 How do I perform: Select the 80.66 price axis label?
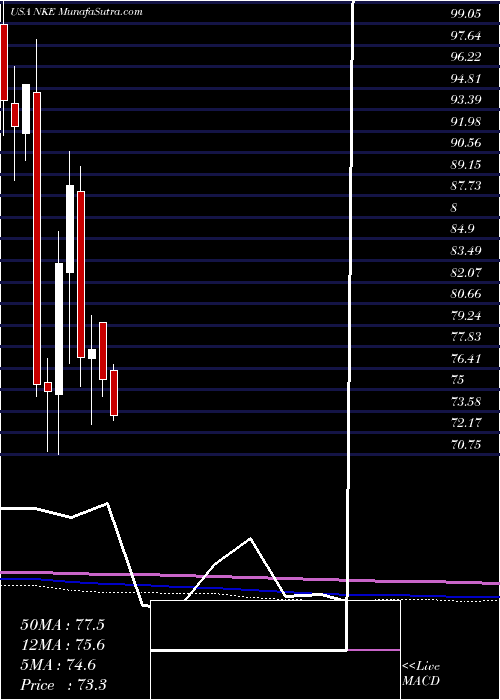coord(466,293)
